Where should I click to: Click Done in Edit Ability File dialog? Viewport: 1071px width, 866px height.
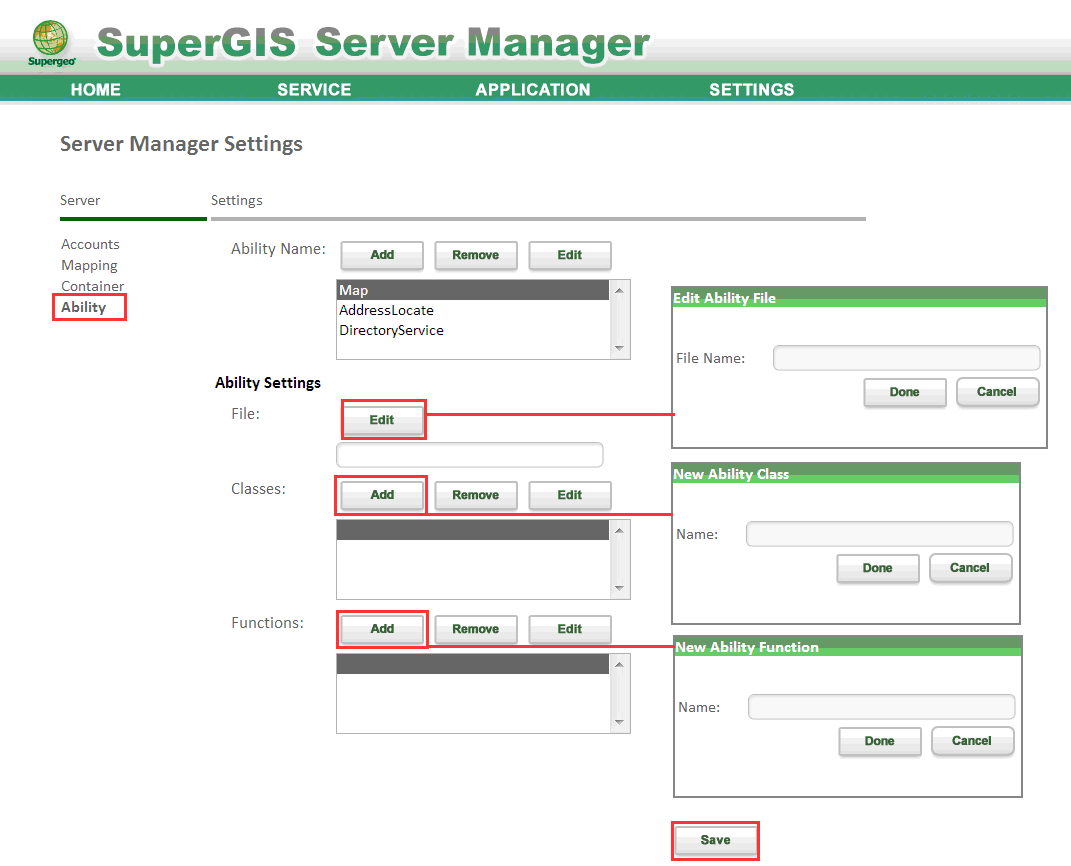pyautogui.click(x=904, y=392)
